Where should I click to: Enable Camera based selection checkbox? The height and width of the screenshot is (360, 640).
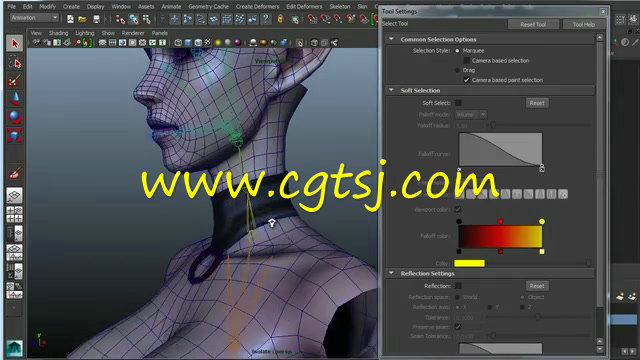point(467,60)
